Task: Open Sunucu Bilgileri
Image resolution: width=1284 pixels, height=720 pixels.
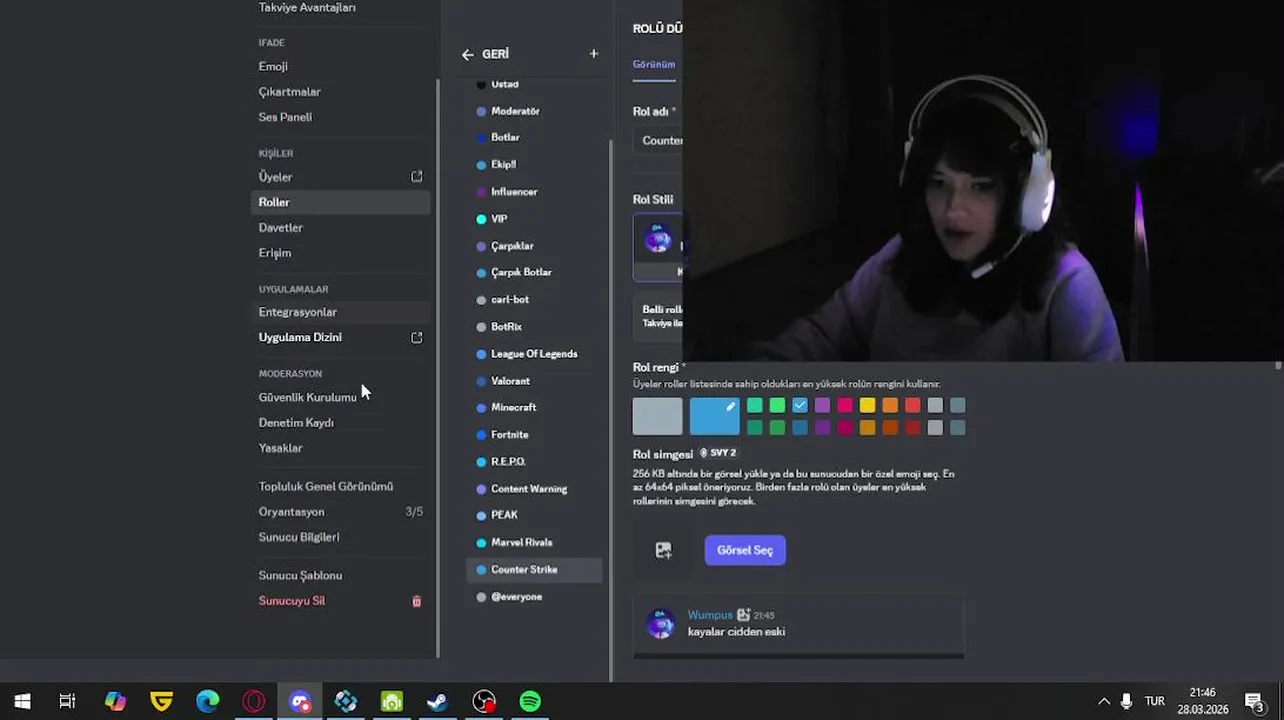Action: click(x=298, y=537)
